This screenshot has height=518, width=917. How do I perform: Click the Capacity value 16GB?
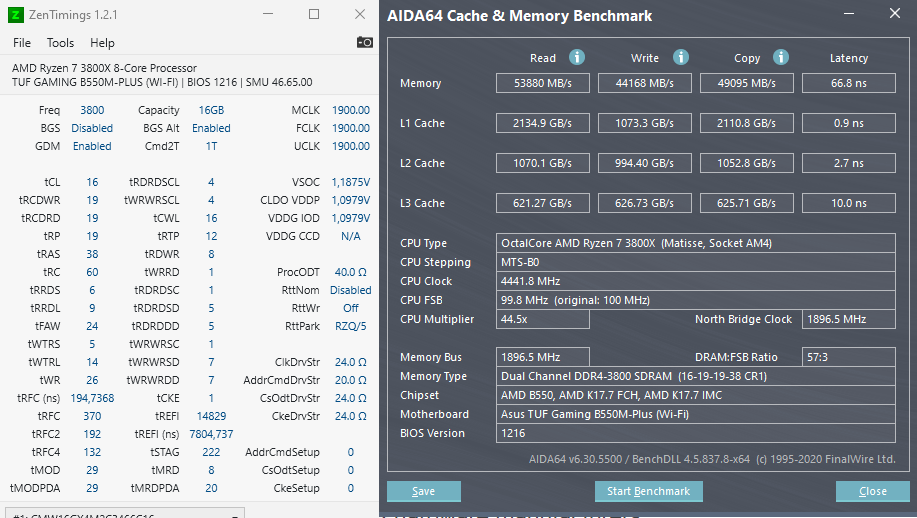[211, 110]
